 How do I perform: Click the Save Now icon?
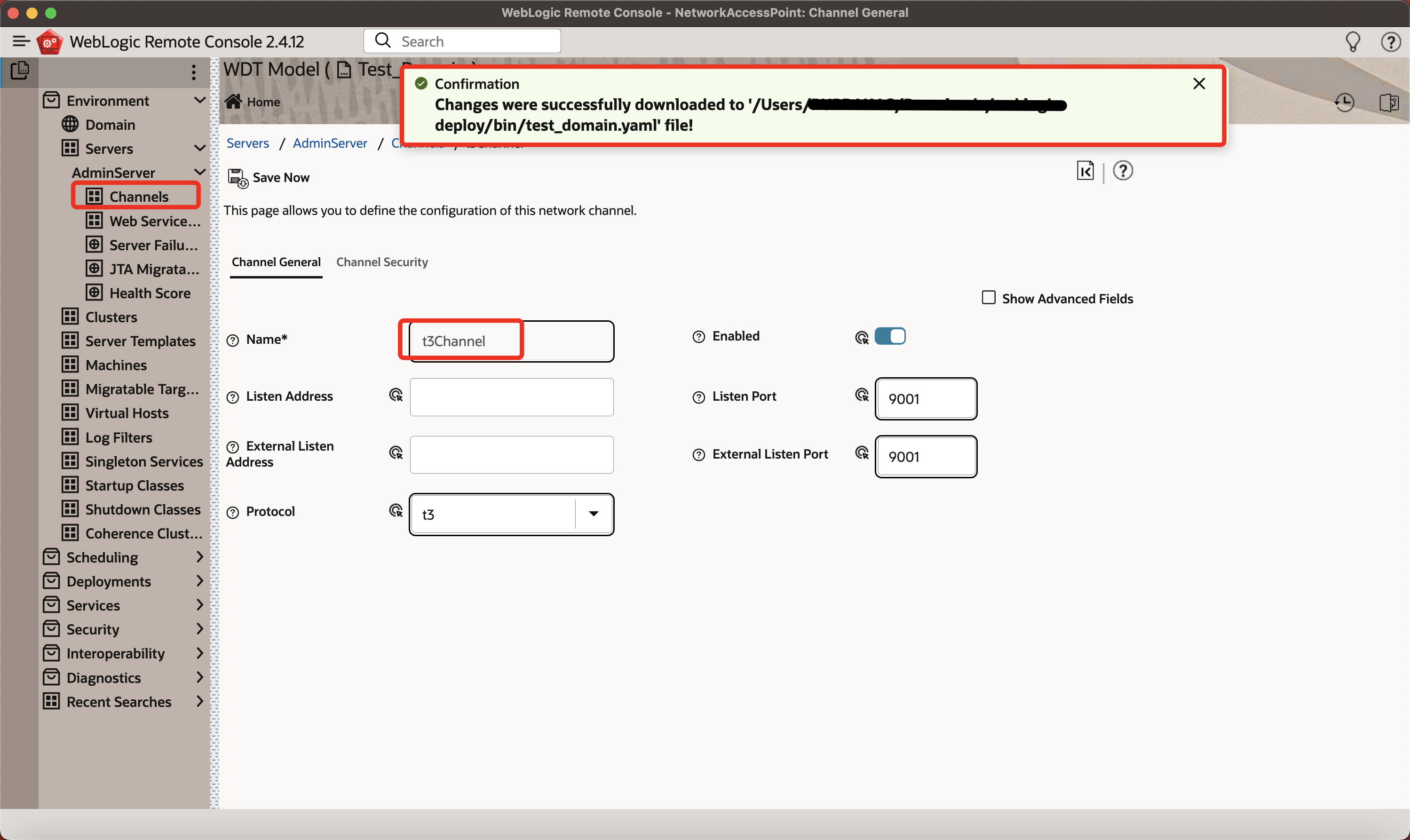(x=238, y=178)
